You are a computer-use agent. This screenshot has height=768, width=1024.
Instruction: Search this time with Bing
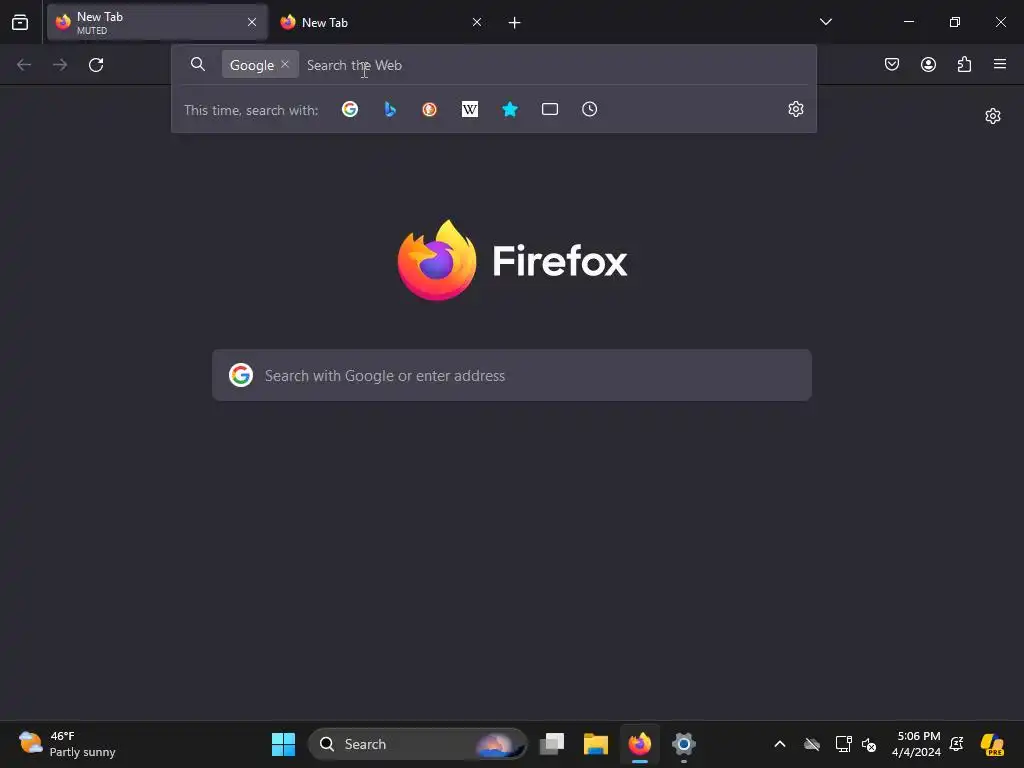[390, 109]
